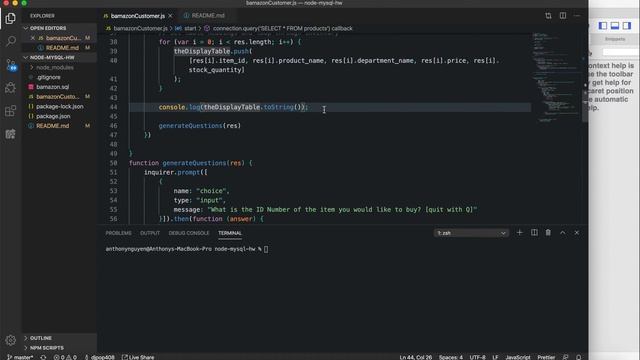Click the bottom activity bar extension icon
This screenshot has height=360, width=640.
11,134
